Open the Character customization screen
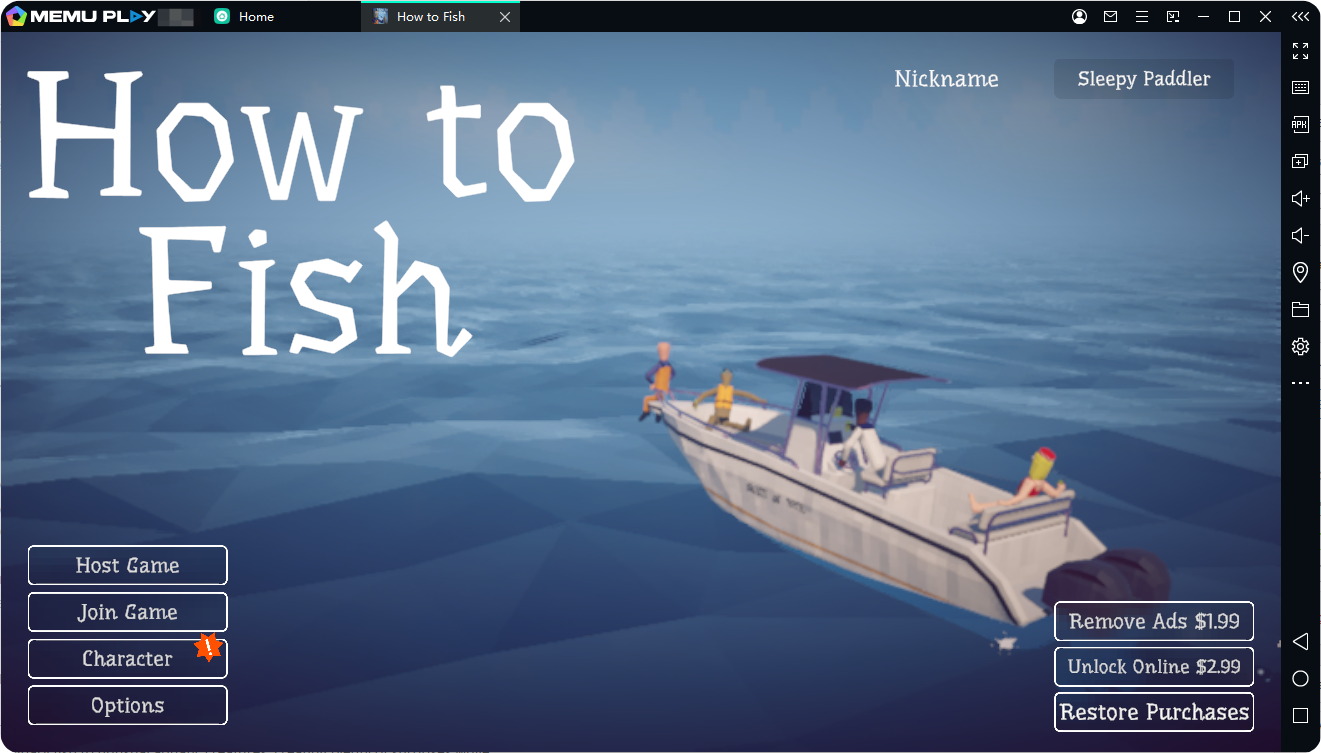 point(127,659)
